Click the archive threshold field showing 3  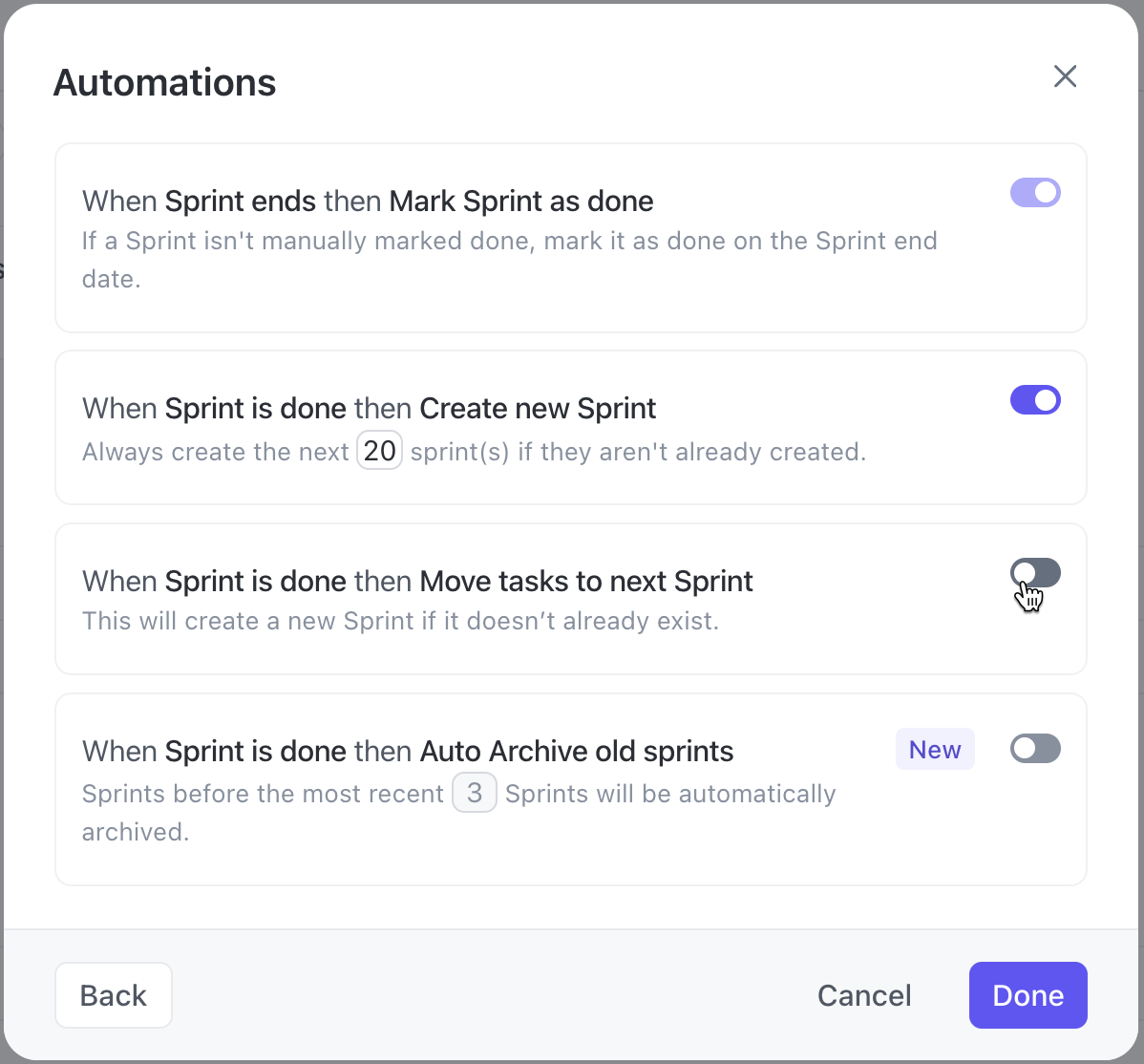tap(474, 794)
